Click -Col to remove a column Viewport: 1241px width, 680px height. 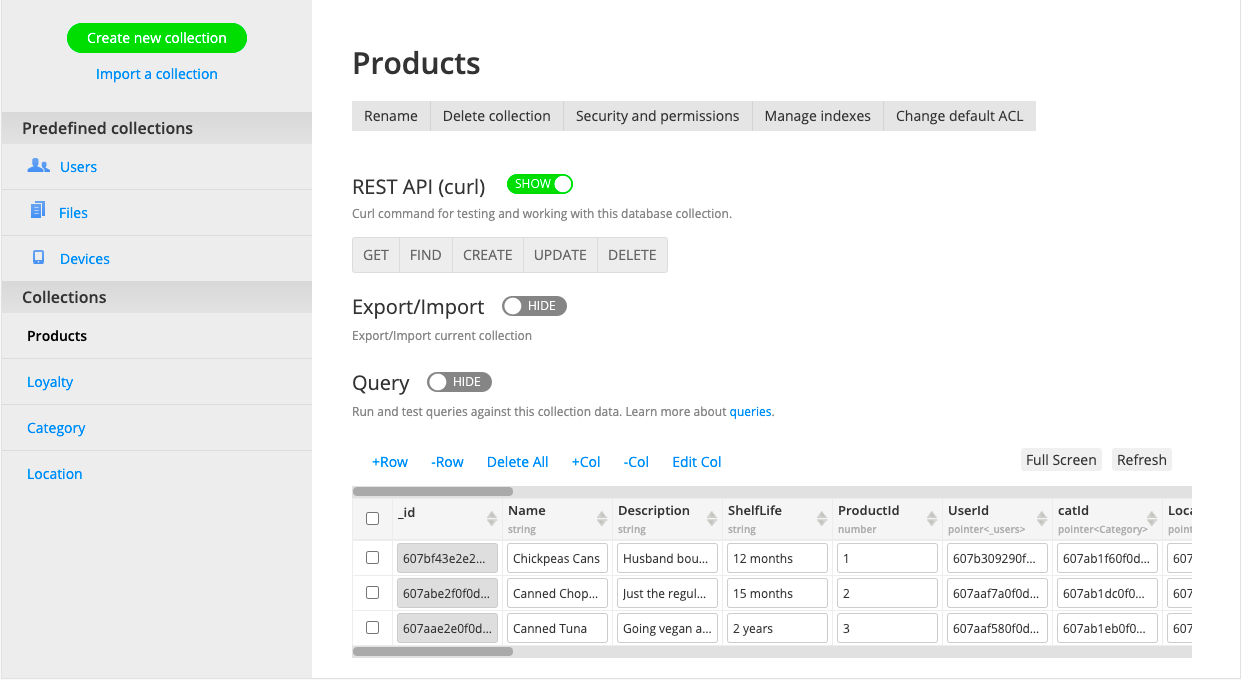(x=636, y=462)
